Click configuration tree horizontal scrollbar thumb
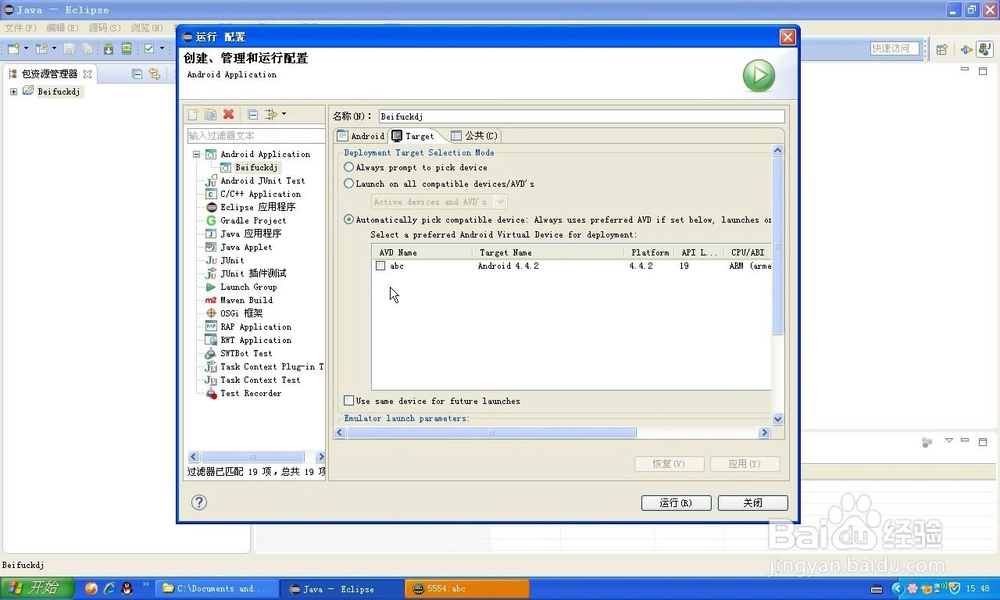This screenshot has height=600, width=1000. click(x=253, y=457)
